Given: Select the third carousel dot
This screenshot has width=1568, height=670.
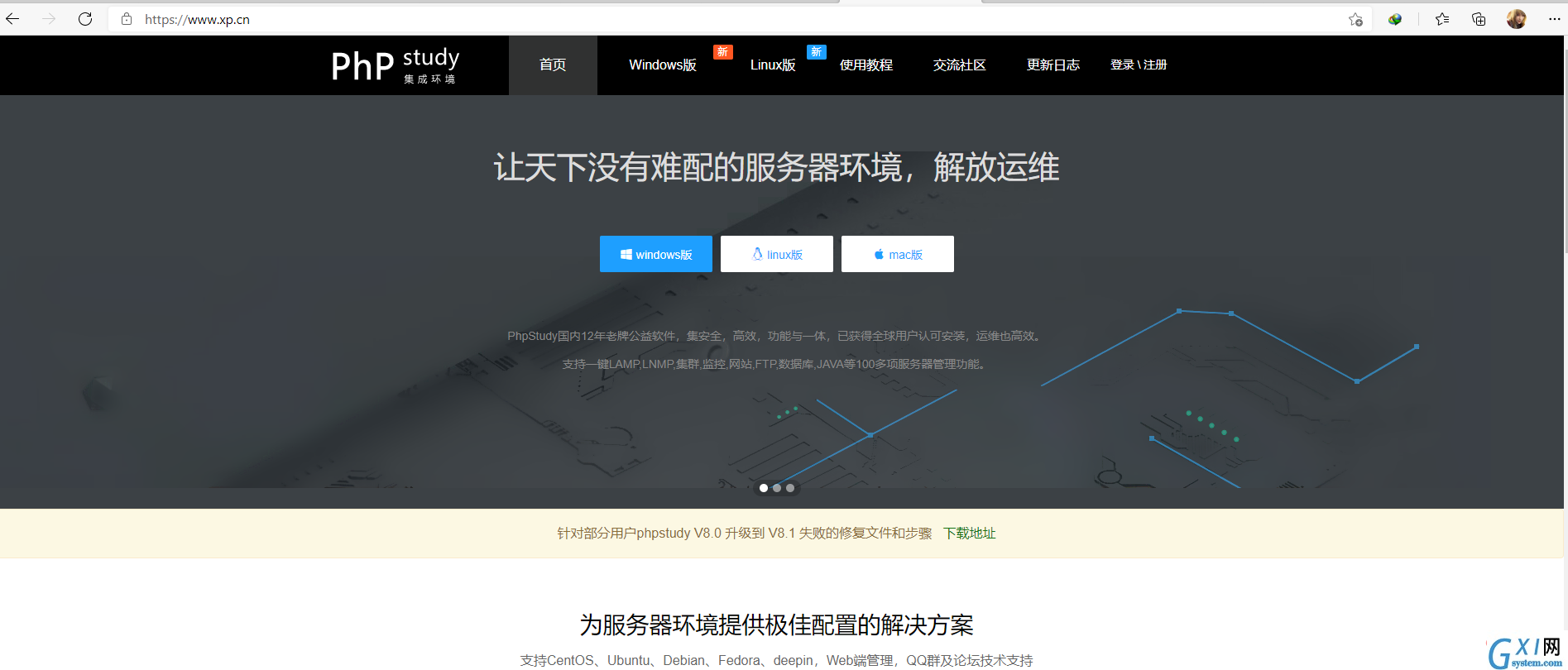Looking at the screenshot, I should point(790,488).
